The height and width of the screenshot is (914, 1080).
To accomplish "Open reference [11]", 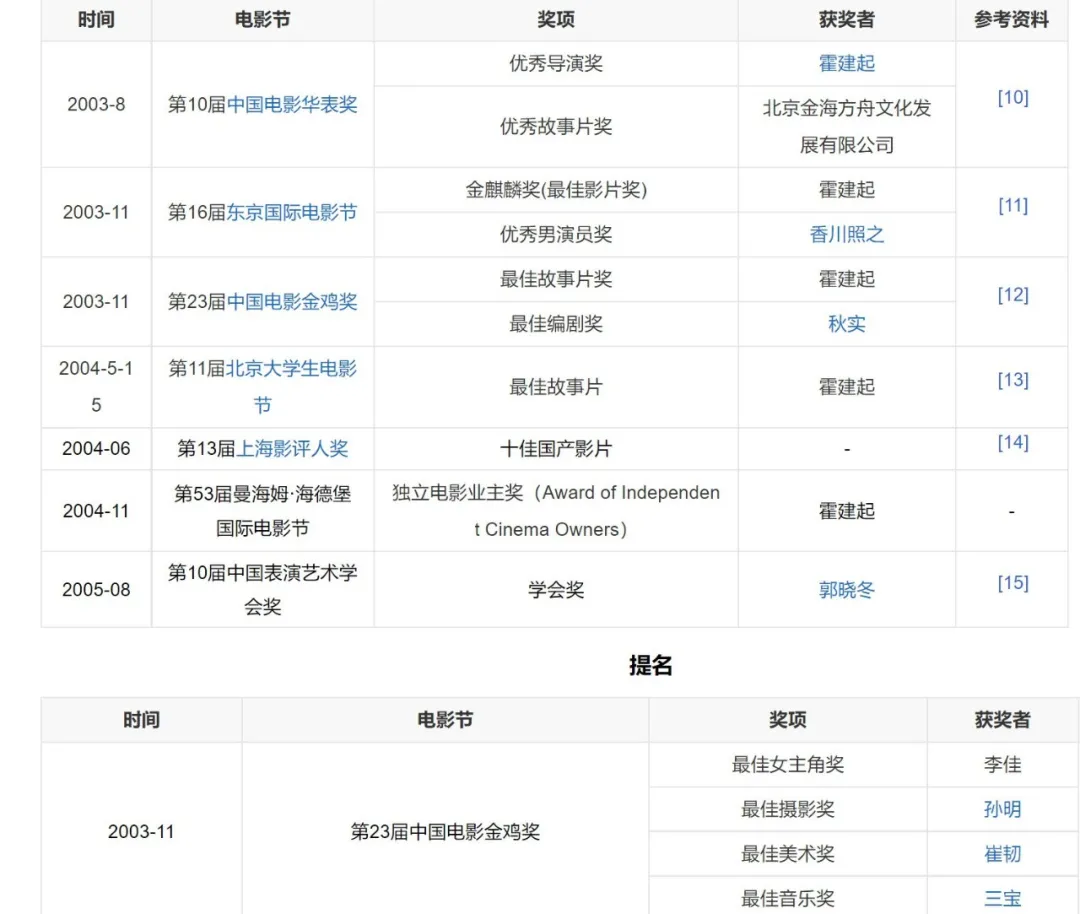I will (x=1012, y=205).
